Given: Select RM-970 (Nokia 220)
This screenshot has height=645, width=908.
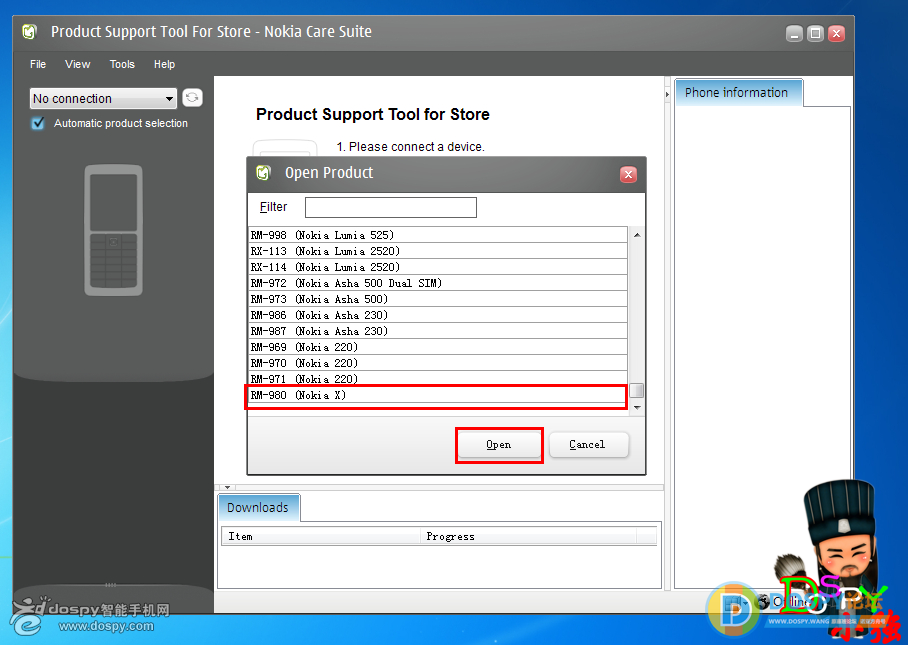Looking at the screenshot, I should (438, 364).
